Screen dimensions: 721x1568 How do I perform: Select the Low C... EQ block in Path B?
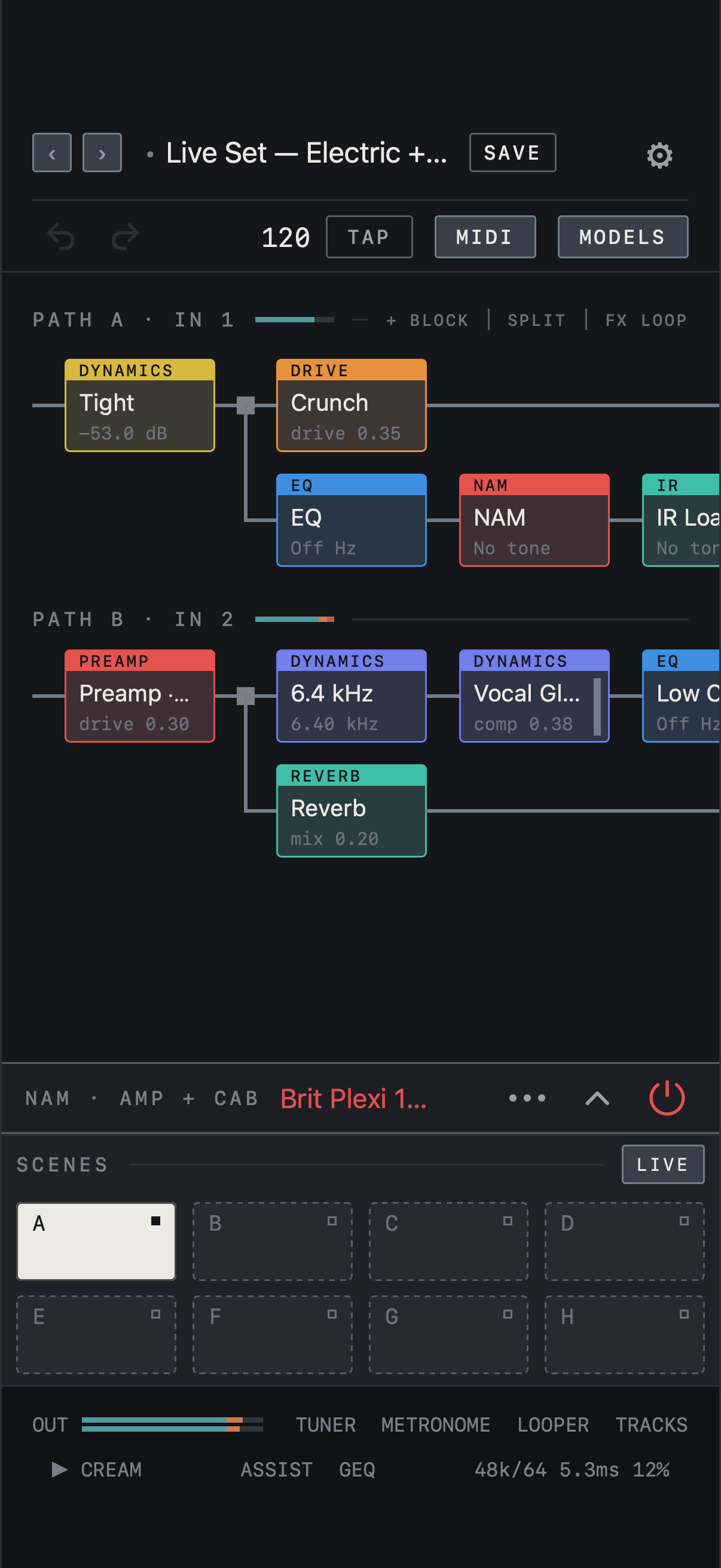click(x=682, y=695)
